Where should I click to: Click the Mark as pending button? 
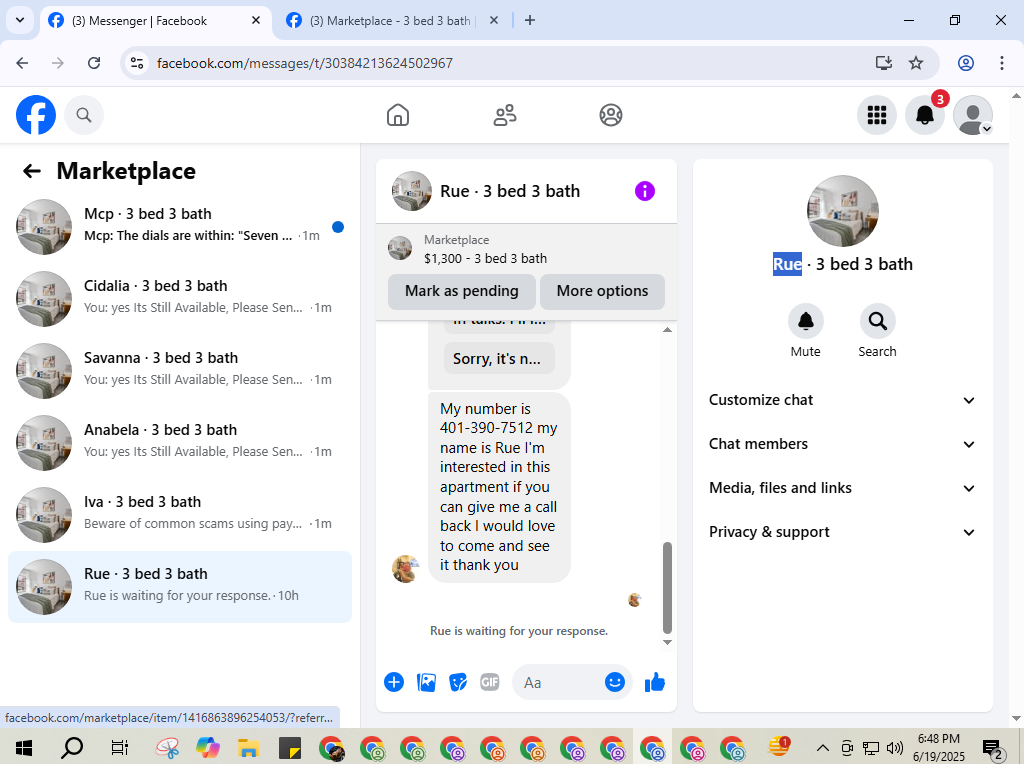pos(462,291)
